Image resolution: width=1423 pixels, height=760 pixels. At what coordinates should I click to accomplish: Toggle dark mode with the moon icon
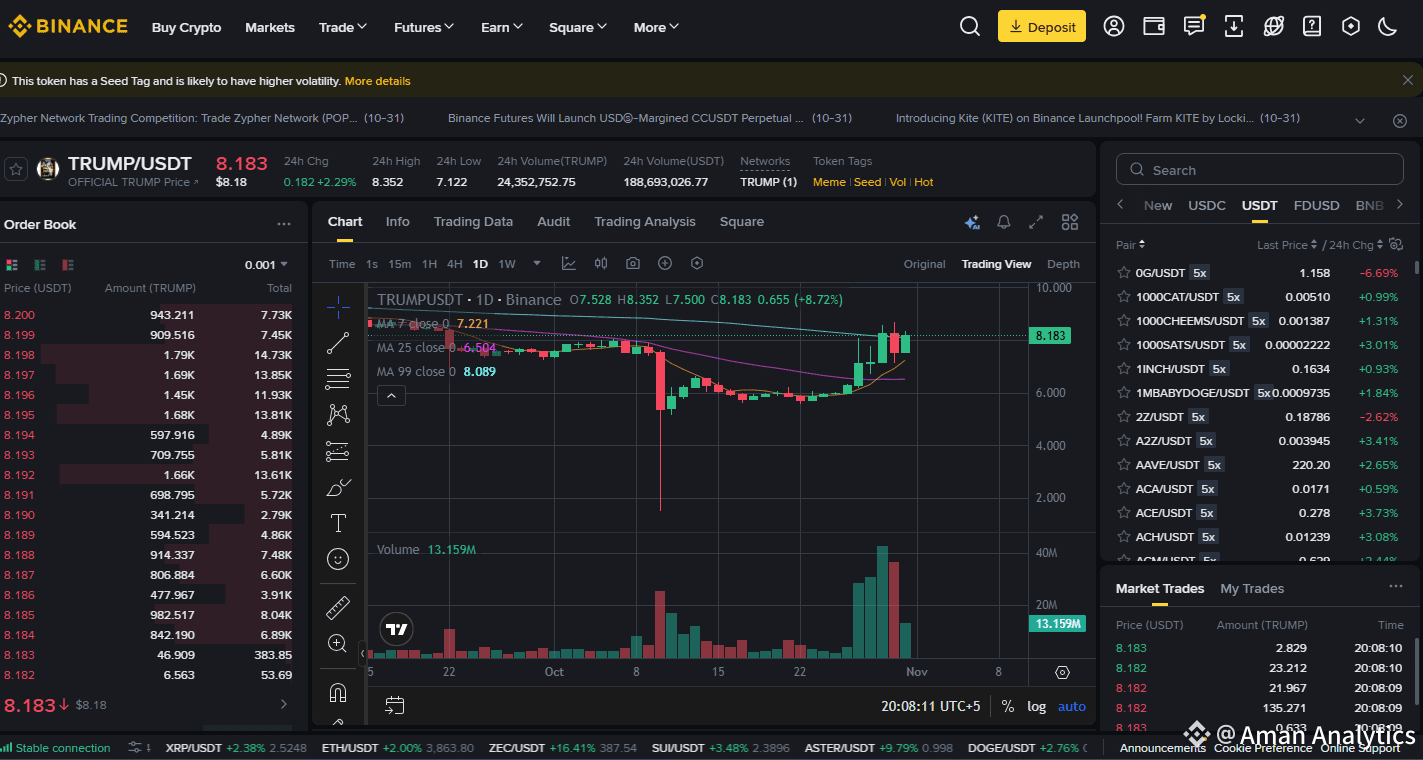[x=1387, y=27]
